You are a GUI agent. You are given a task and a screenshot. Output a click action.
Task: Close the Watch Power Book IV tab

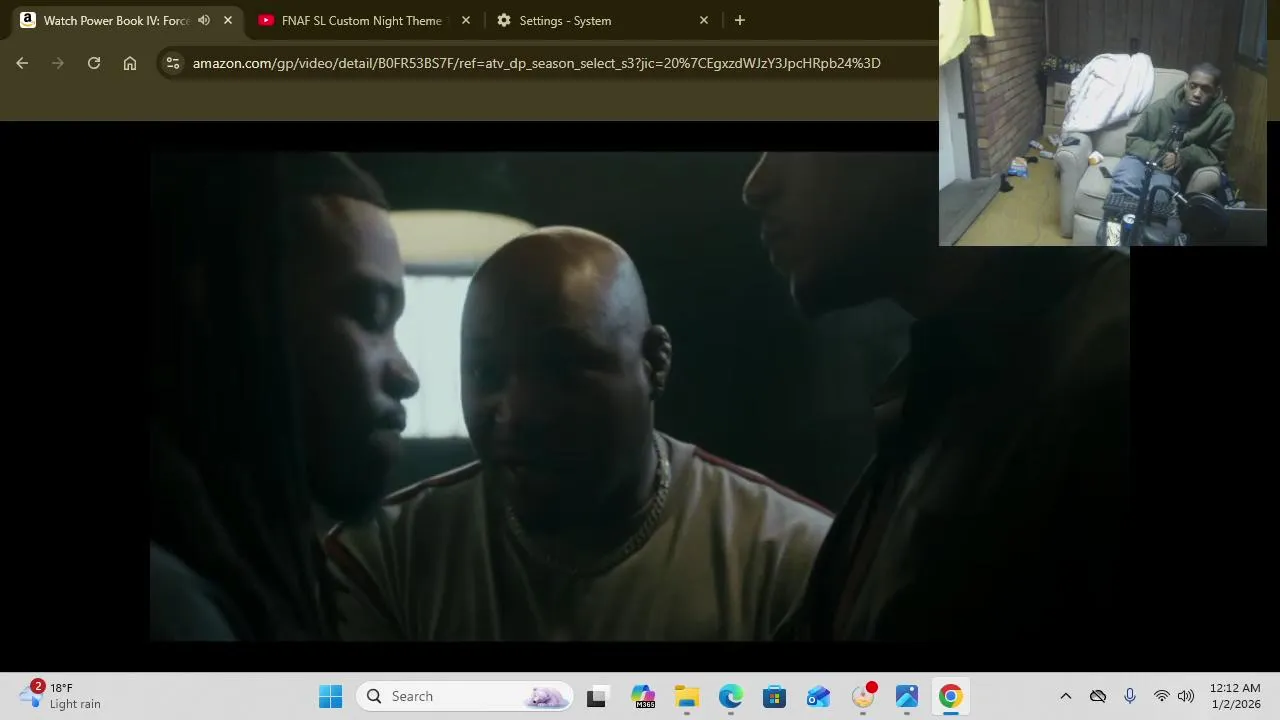[228, 20]
